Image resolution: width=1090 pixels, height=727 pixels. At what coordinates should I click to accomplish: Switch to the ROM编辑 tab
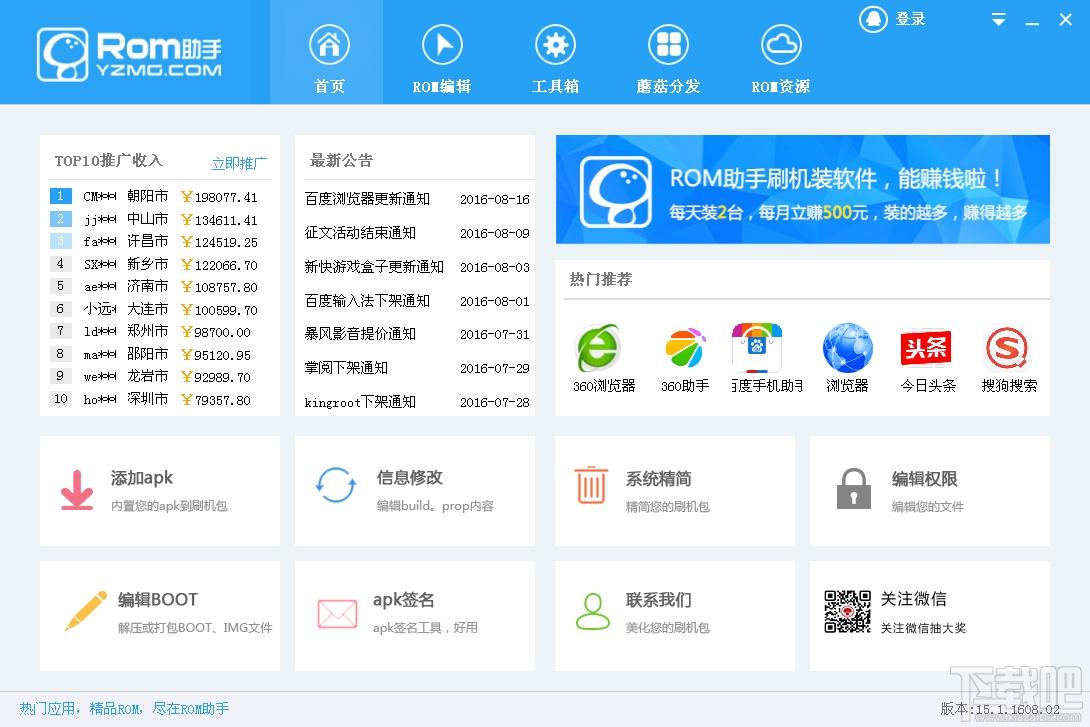[442, 58]
